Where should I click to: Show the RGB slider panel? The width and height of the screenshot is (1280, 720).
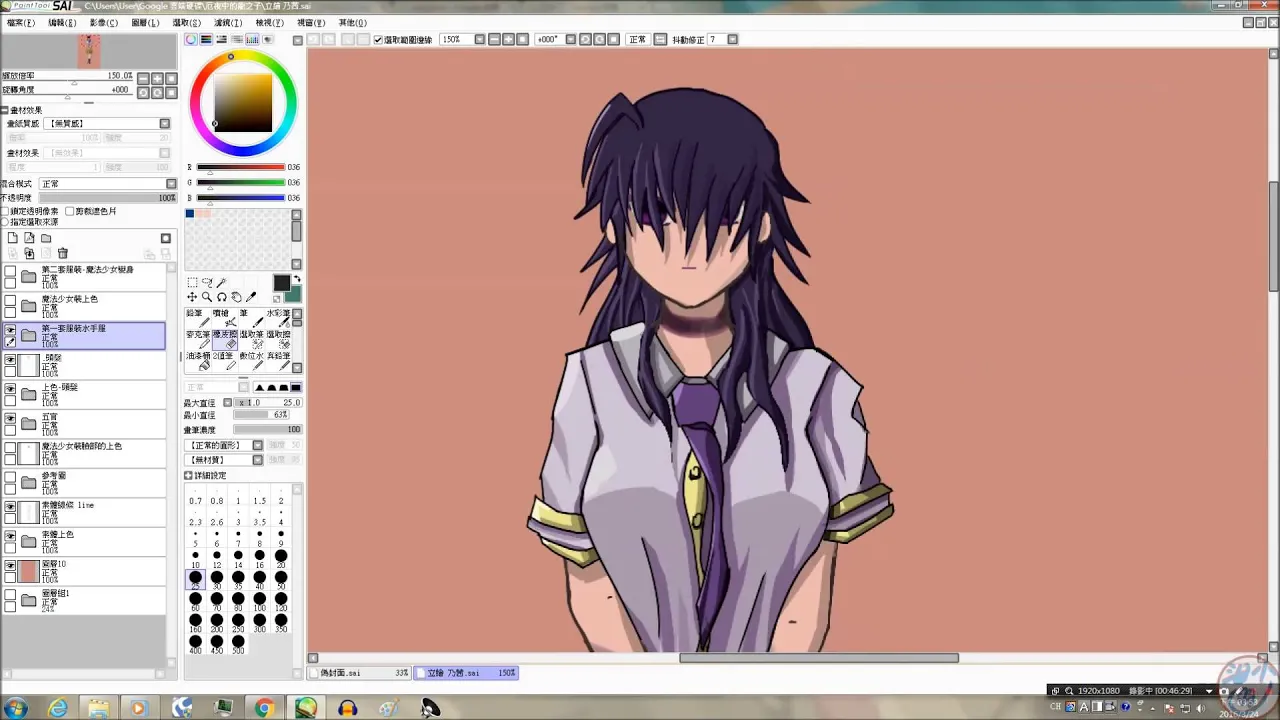pyautogui.click(x=206, y=40)
